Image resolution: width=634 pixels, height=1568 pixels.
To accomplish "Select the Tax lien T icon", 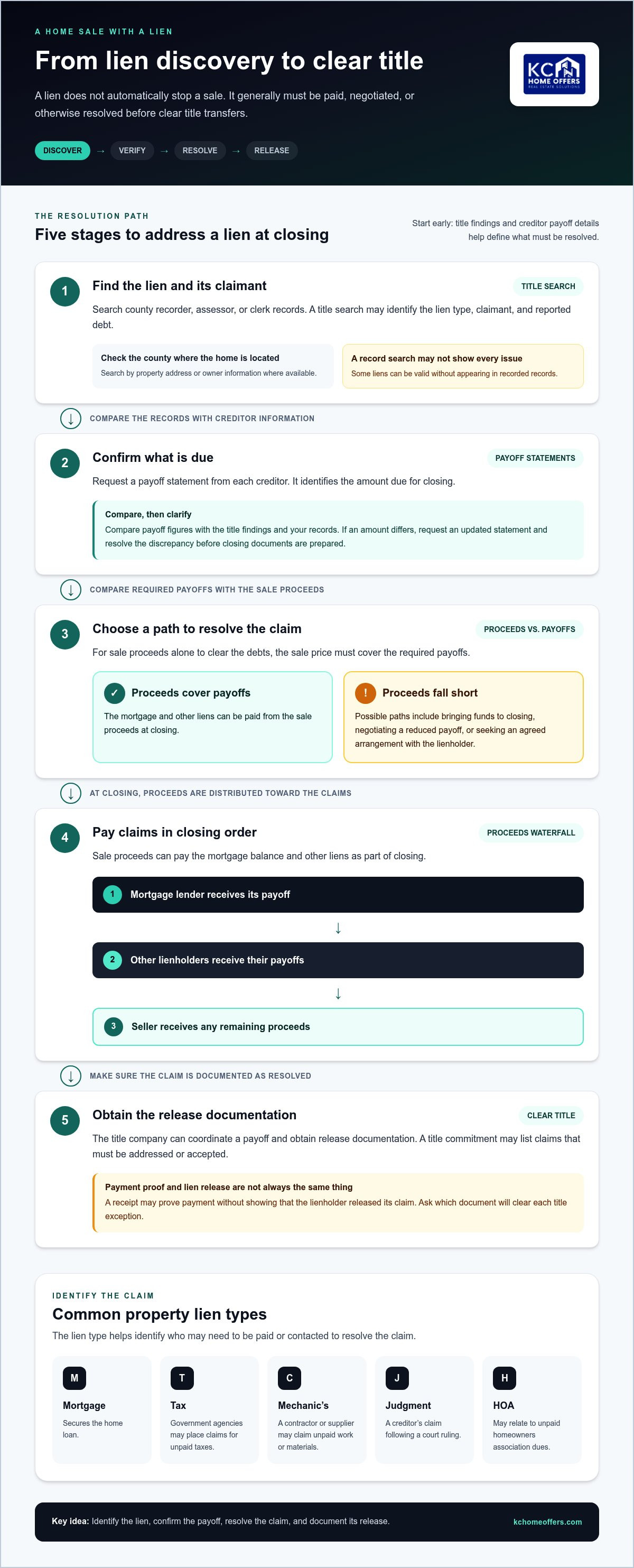I will [182, 1378].
